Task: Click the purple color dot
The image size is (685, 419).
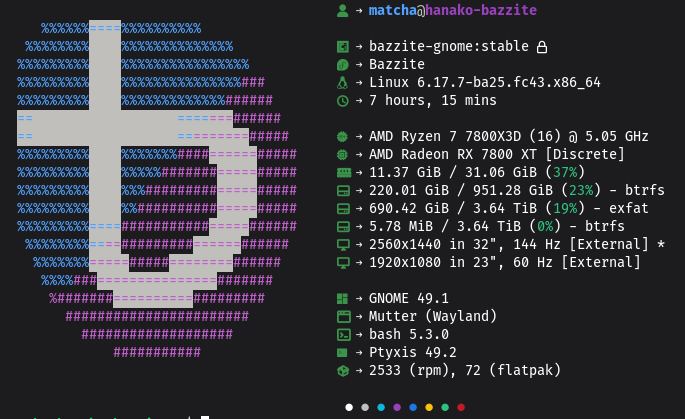Action: point(397,407)
